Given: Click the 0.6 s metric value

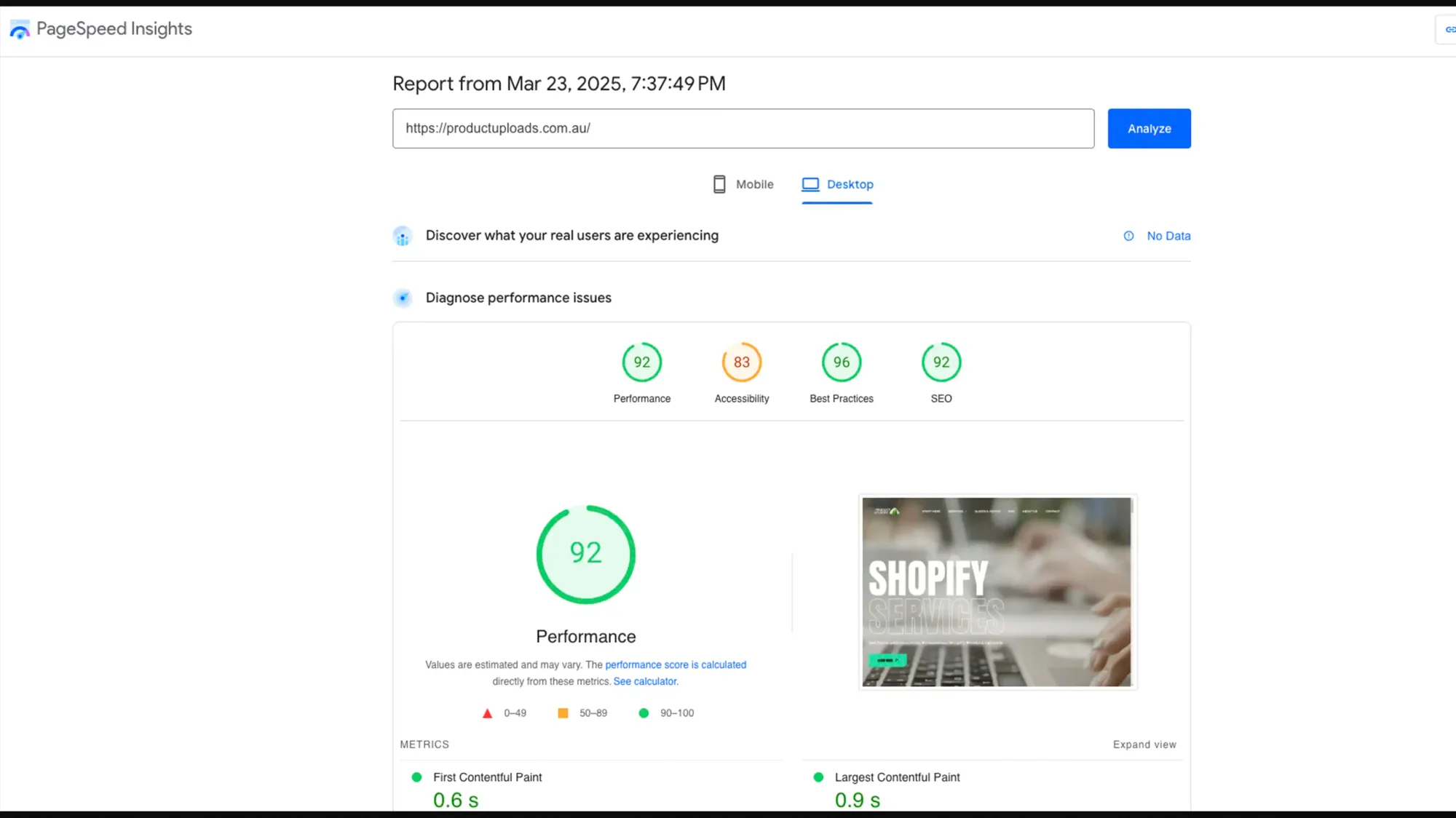Looking at the screenshot, I should (x=456, y=800).
